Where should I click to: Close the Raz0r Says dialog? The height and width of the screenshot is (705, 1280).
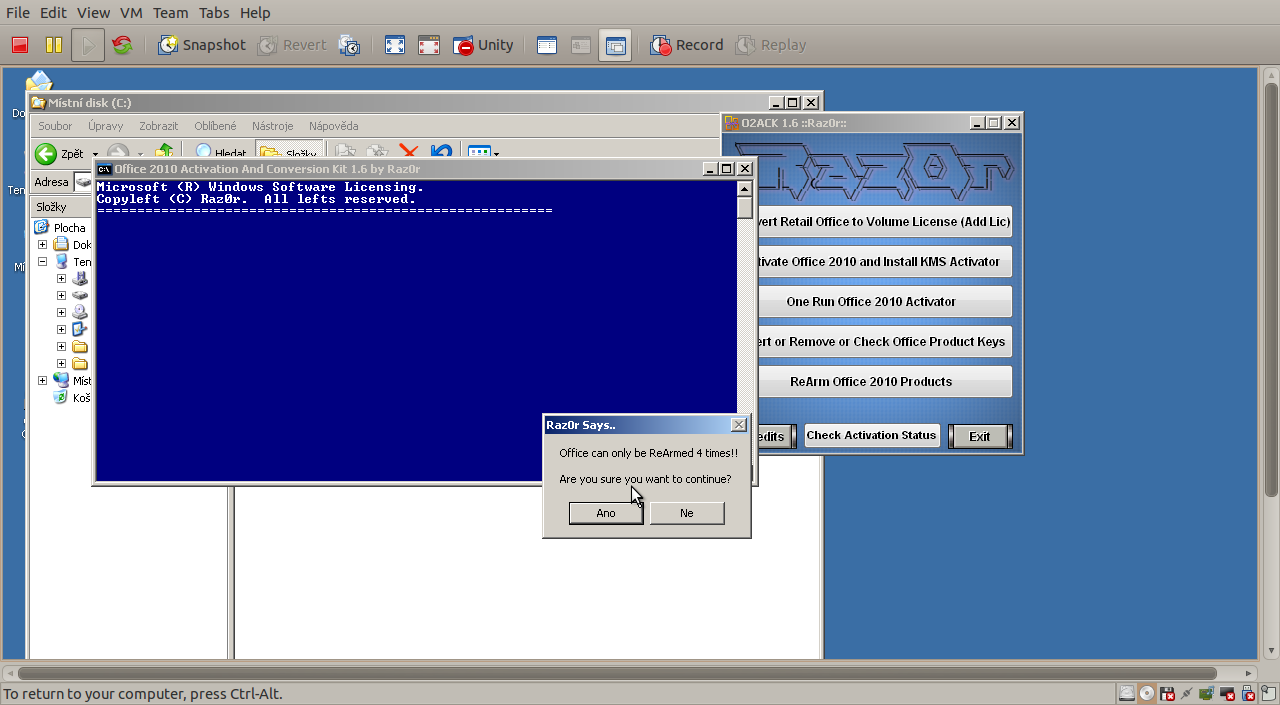coord(739,425)
